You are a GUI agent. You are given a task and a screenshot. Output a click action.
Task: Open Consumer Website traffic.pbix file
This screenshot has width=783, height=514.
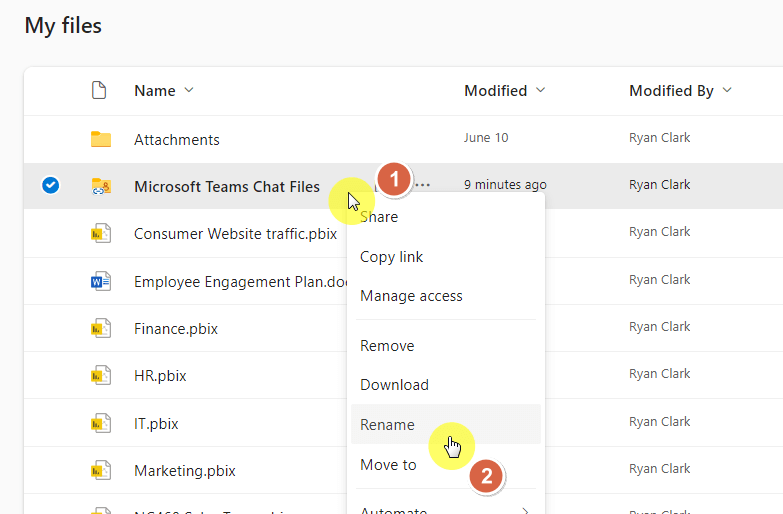235,234
